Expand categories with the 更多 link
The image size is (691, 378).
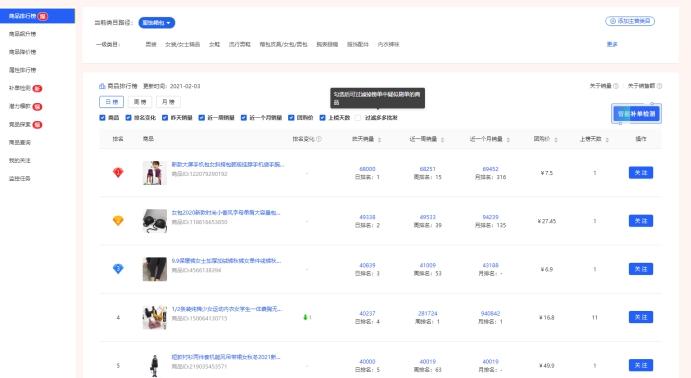(612, 44)
